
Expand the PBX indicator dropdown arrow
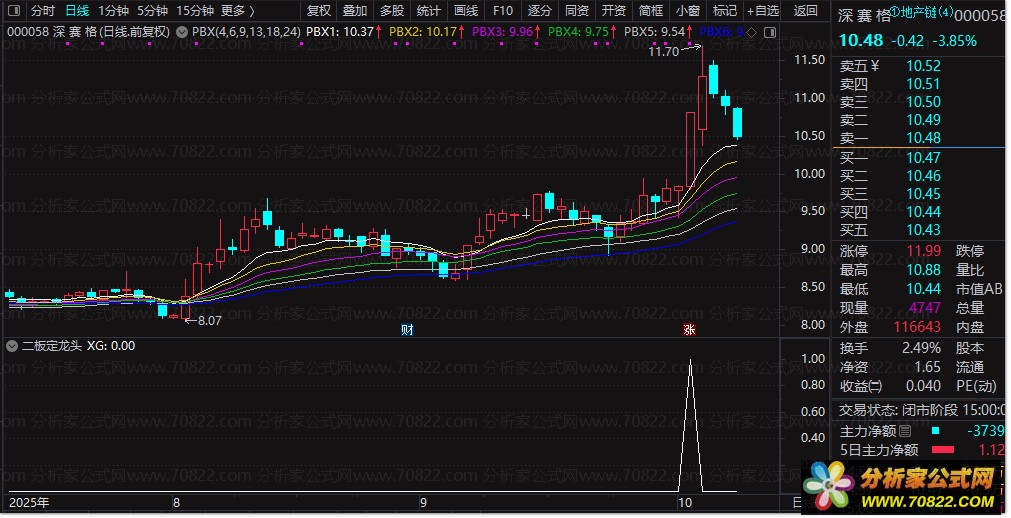[181, 31]
